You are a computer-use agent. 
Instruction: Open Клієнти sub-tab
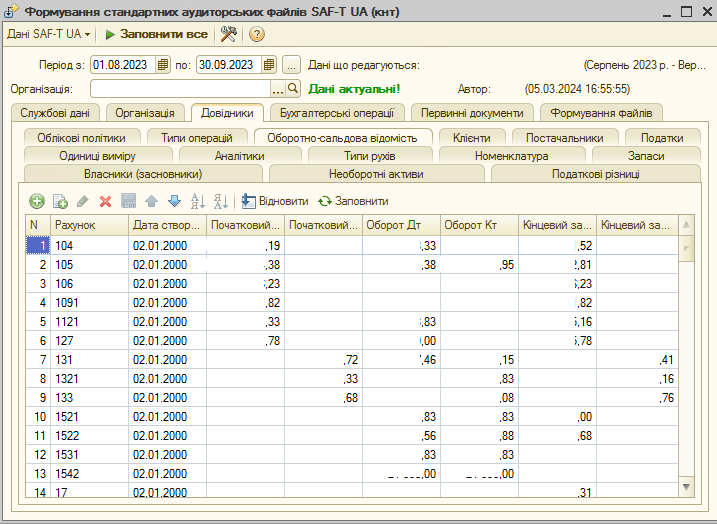tap(471, 138)
